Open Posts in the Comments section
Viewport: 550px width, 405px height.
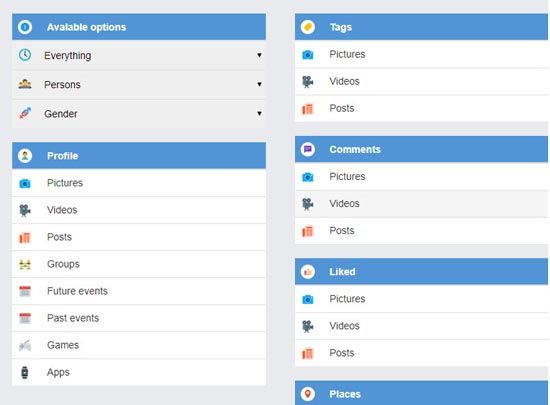point(421,231)
